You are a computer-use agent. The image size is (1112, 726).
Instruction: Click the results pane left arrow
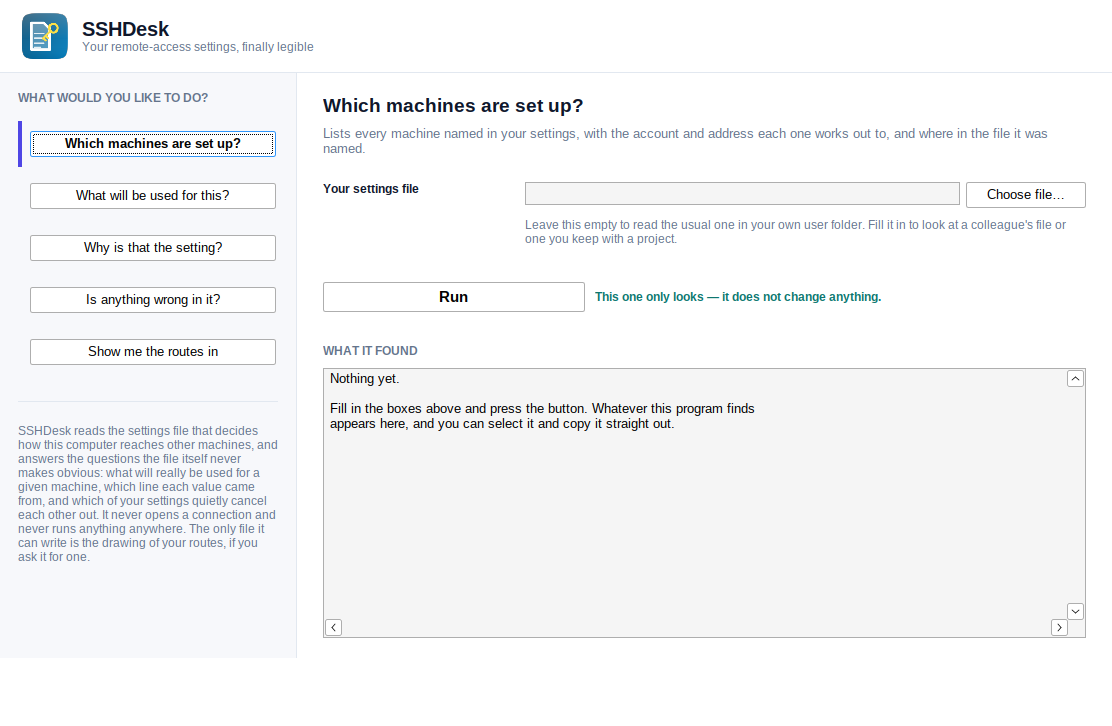pyautogui.click(x=333, y=627)
